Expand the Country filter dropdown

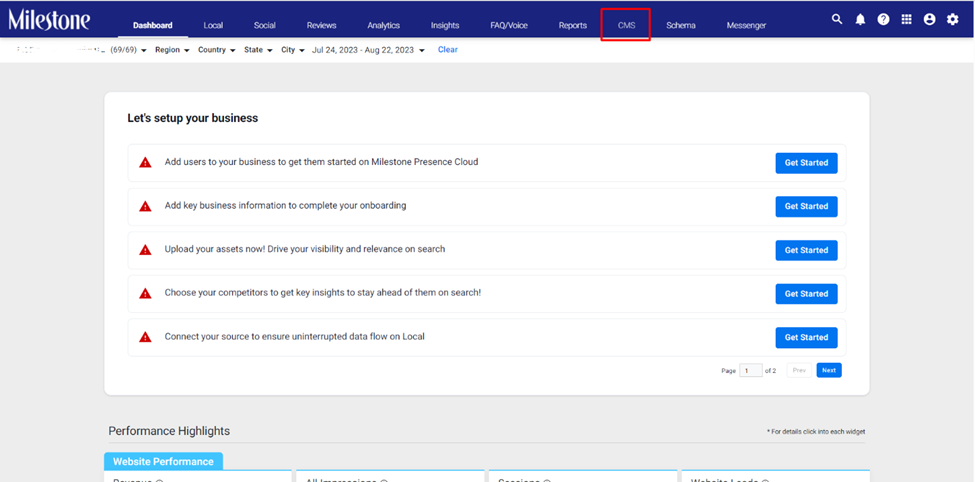click(x=216, y=50)
